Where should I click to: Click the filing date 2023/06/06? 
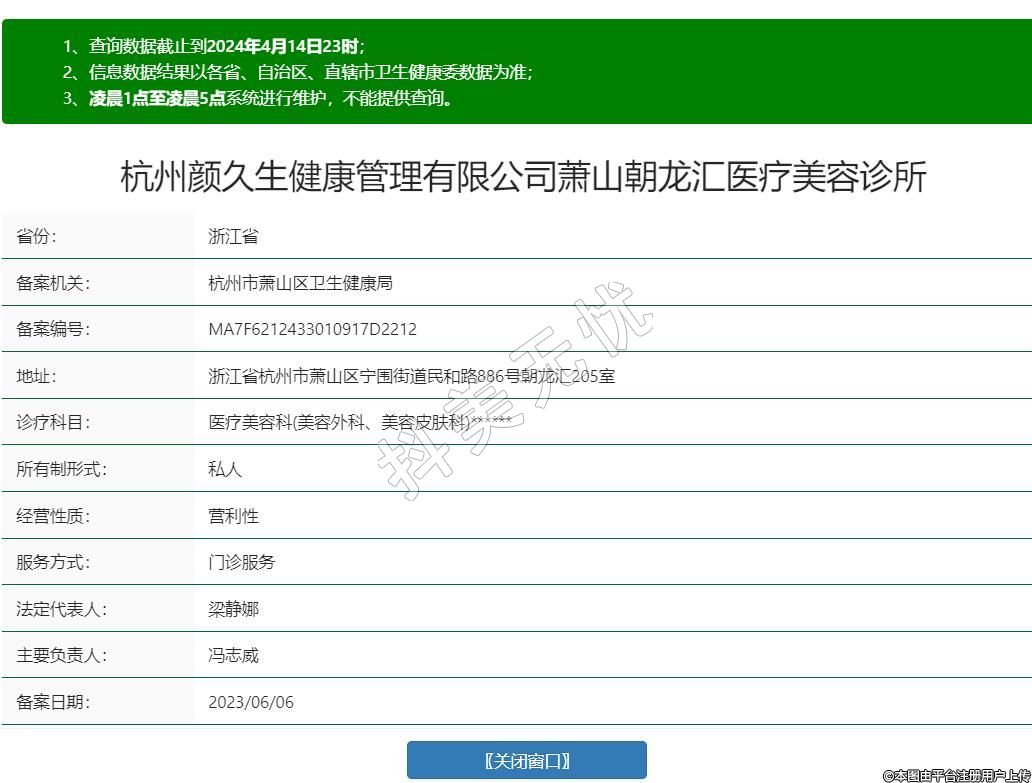pyautogui.click(x=251, y=702)
